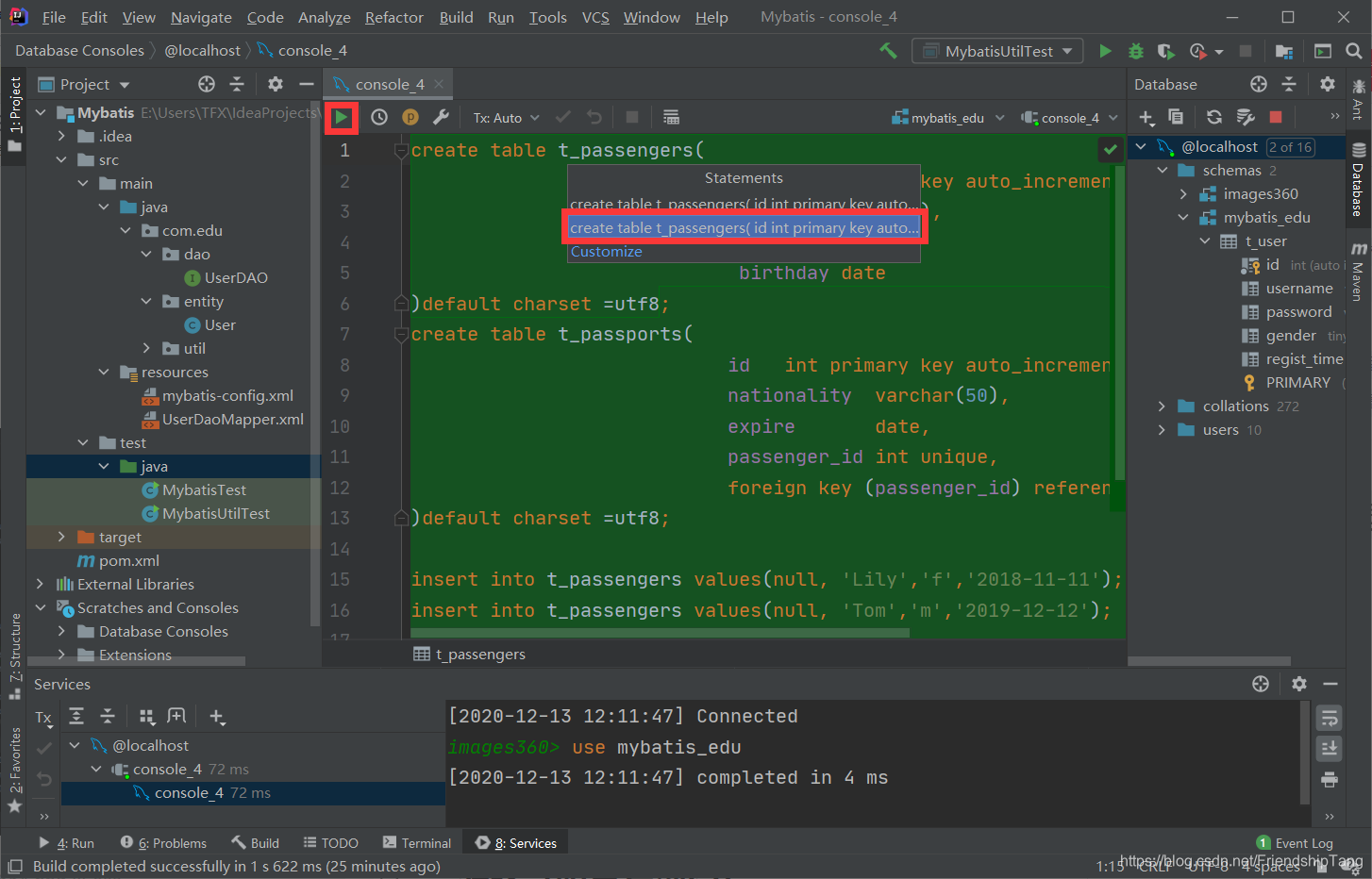Open MybatisUtilTest run configuration dropdown
The height and width of the screenshot is (879, 1372).
pos(996,51)
